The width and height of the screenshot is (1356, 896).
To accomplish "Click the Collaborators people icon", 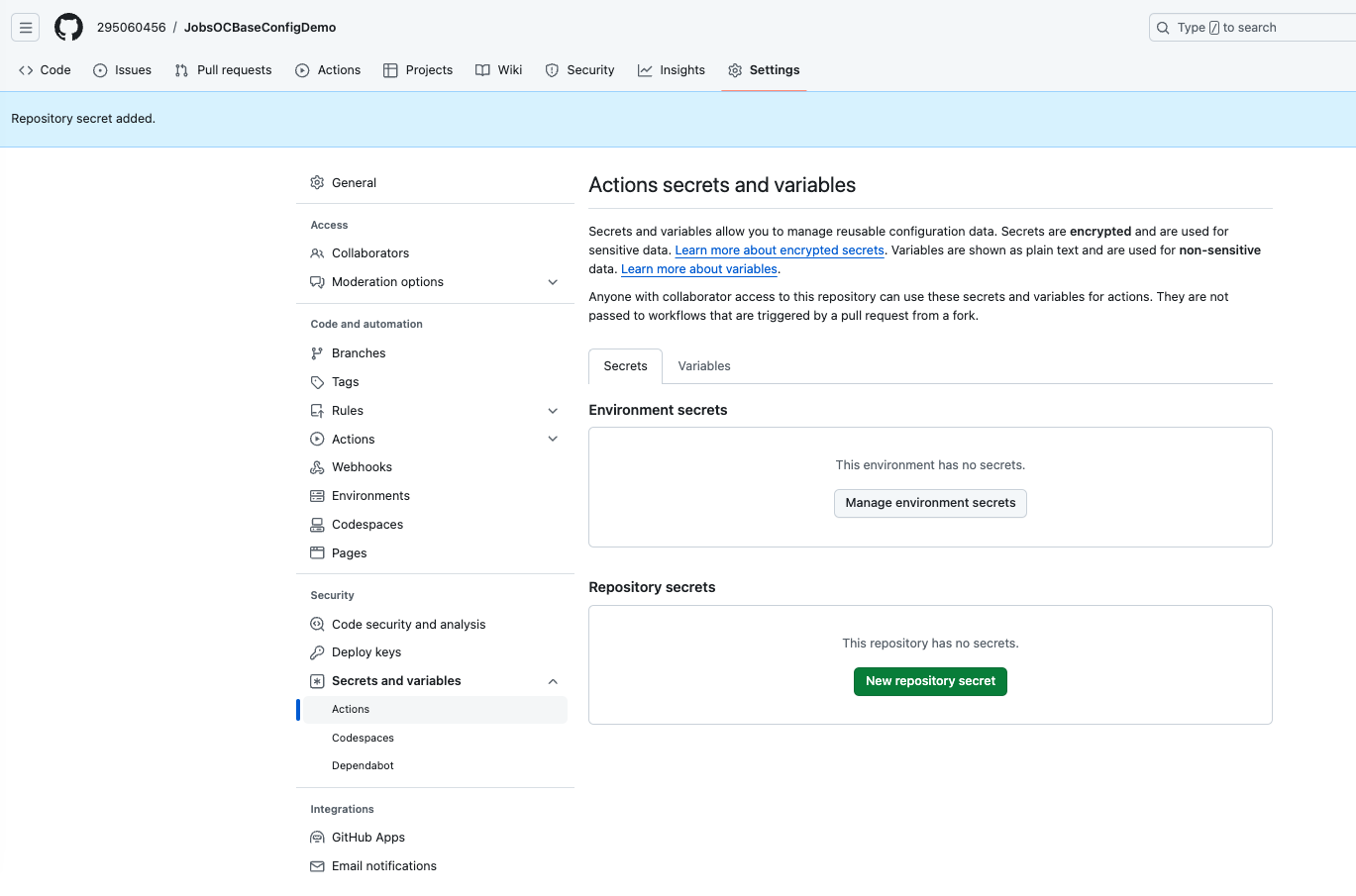I will [x=317, y=253].
